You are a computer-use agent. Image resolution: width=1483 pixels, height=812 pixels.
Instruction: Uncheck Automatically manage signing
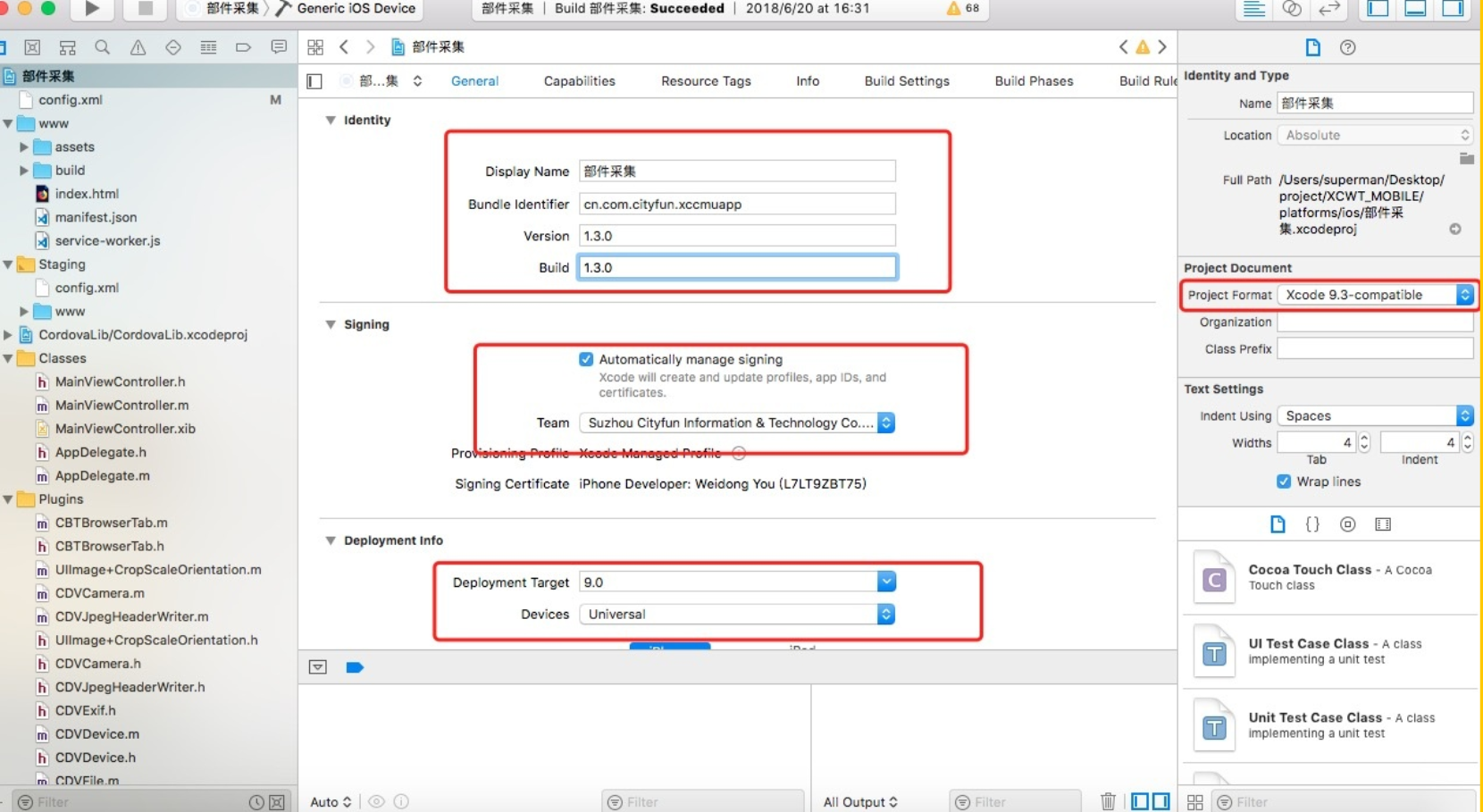click(x=586, y=359)
